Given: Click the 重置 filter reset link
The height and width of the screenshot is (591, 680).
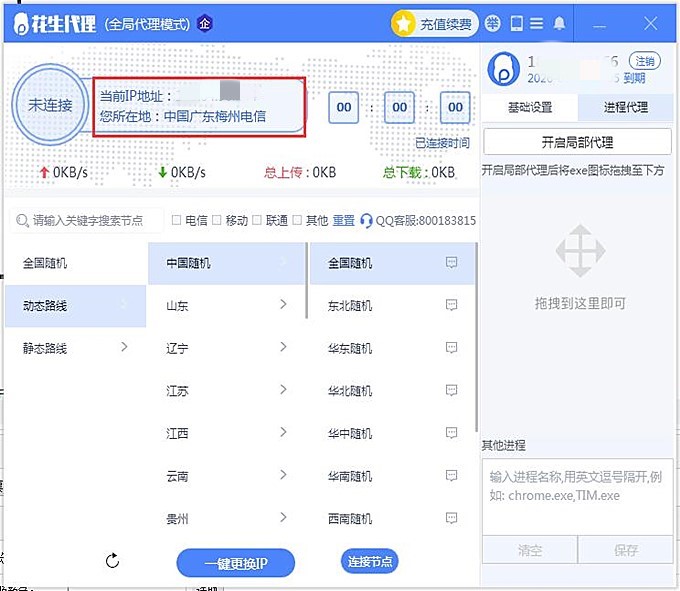Looking at the screenshot, I should [x=343, y=220].
